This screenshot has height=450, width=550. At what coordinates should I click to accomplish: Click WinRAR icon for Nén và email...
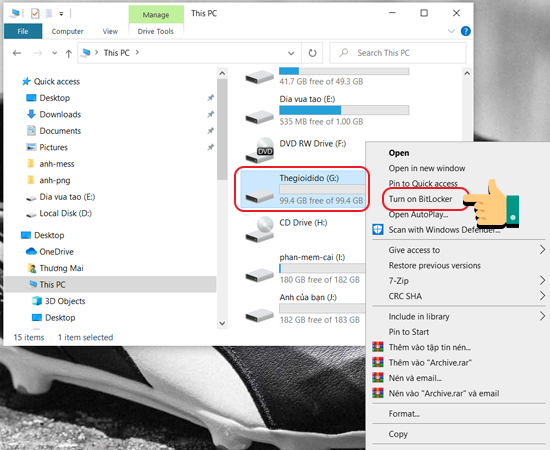[378, 378]
